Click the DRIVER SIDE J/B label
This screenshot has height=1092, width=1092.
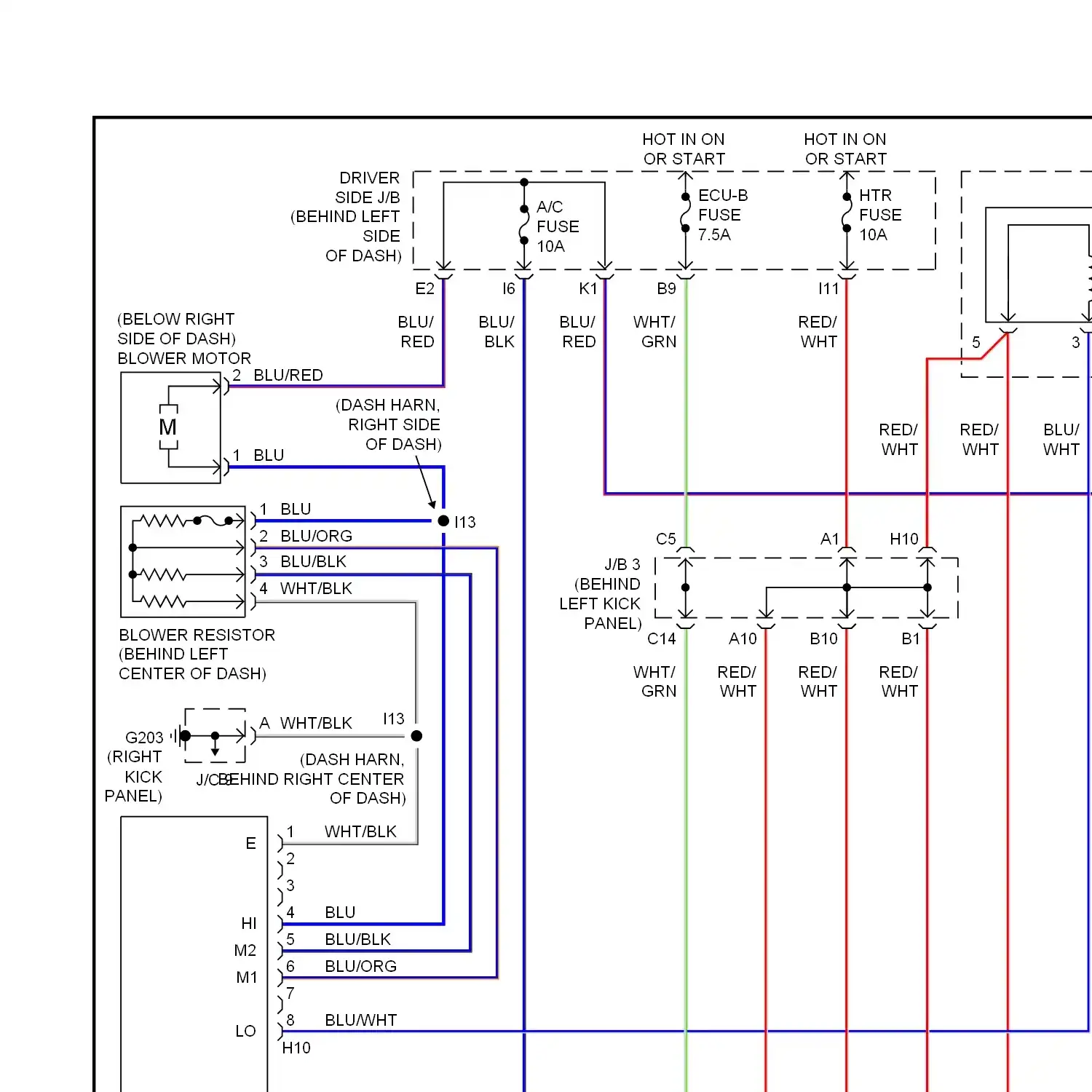coord(347,217)
